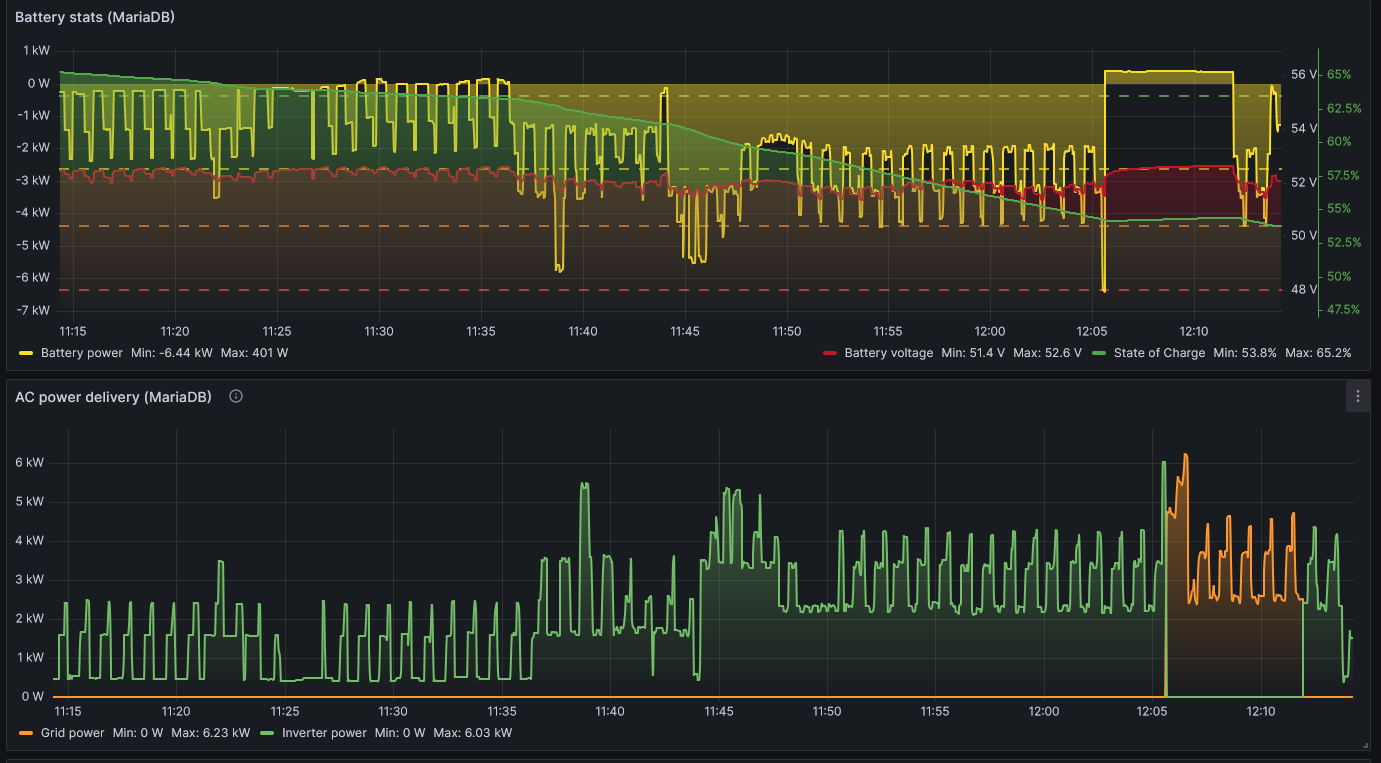Click the 11:45 label on AC power delivery axis
The height and width of the screenshot is (763, 1381).
pyautogui.click(x=719, y=711)
